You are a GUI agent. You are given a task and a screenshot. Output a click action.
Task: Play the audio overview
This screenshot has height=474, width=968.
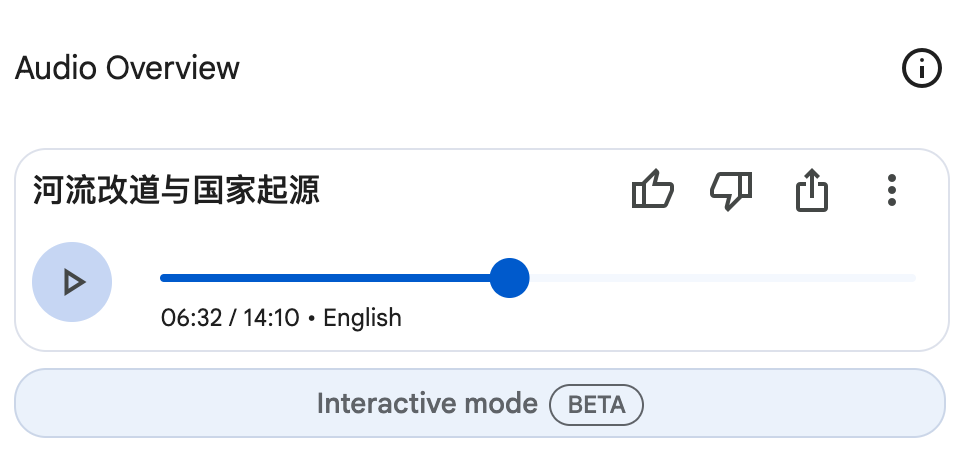coord(72,282)
